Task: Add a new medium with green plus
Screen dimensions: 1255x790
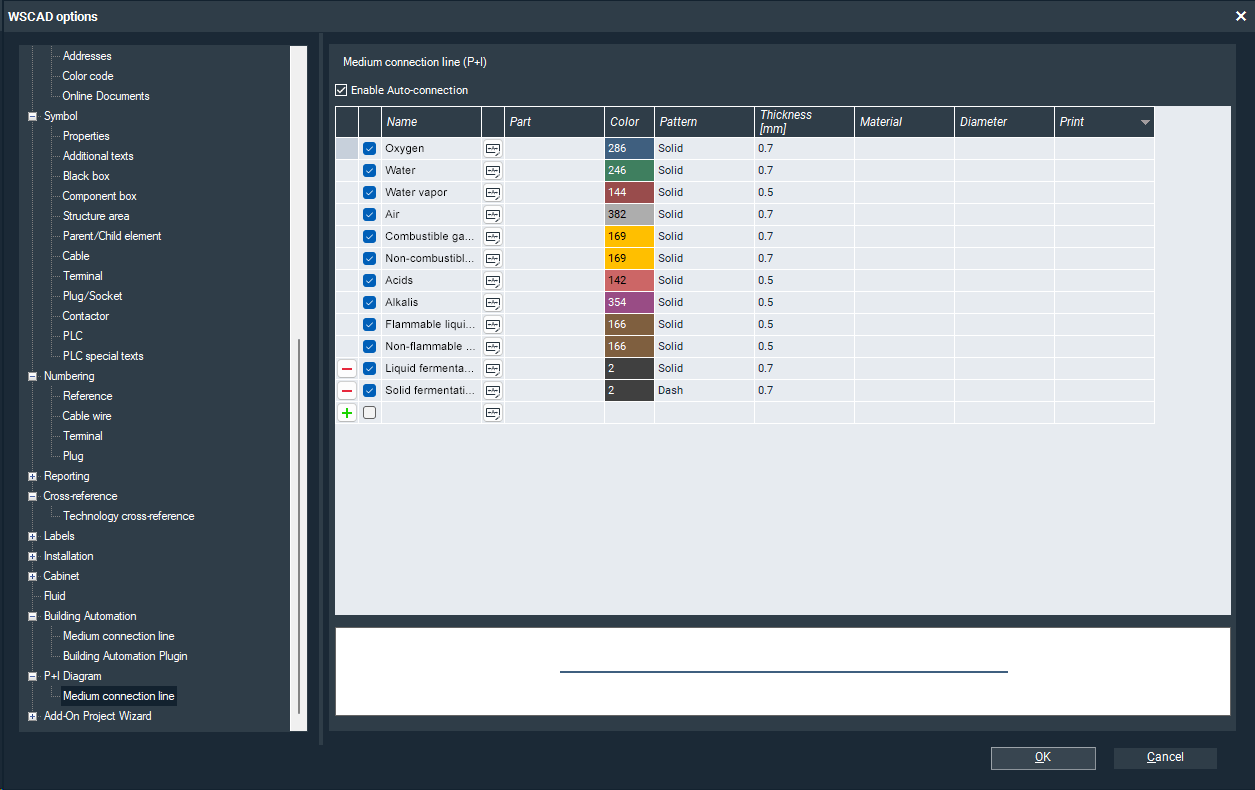Action: 347,413
